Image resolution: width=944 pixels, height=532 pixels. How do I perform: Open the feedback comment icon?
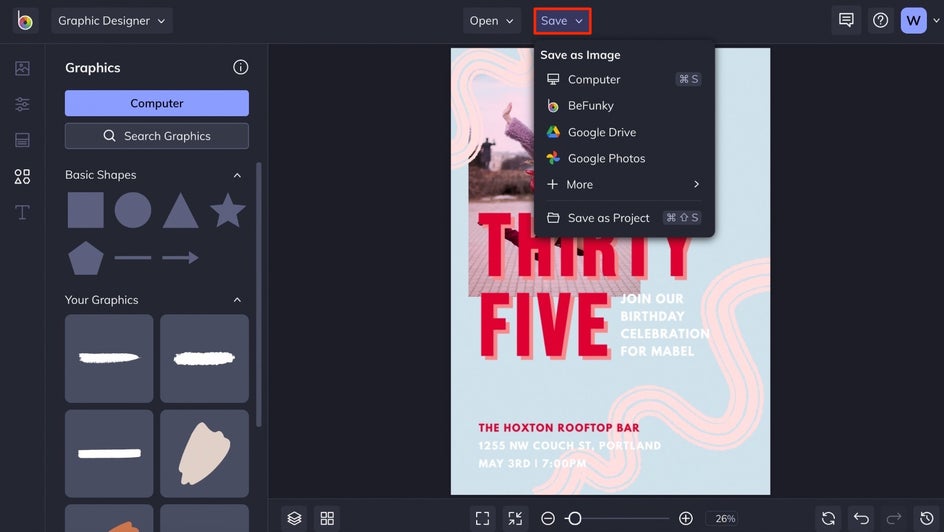[846, 20]
